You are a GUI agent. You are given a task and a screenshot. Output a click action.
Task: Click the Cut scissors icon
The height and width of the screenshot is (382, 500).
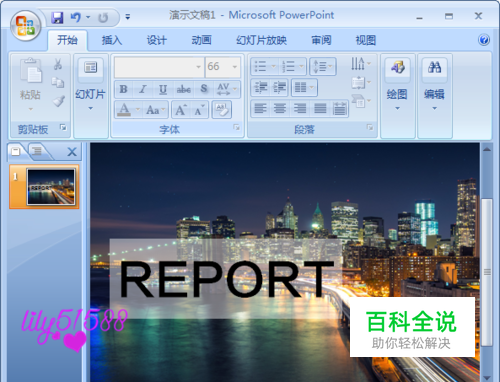click(58, 64)
